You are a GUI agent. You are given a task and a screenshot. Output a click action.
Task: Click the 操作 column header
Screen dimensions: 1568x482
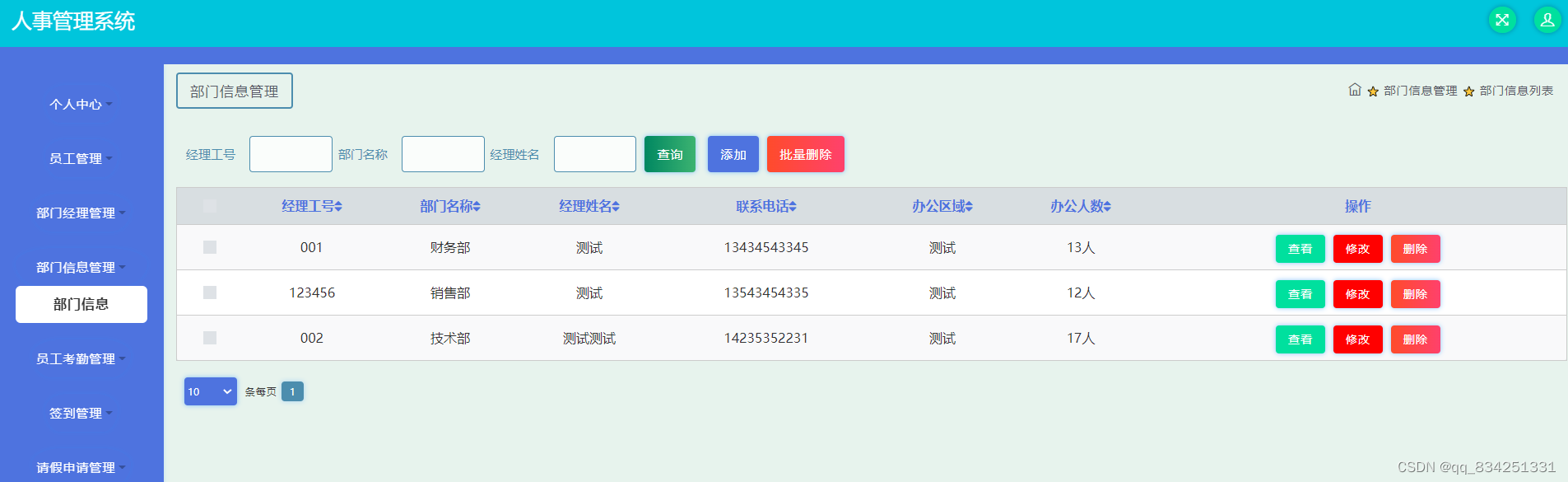1358,206
